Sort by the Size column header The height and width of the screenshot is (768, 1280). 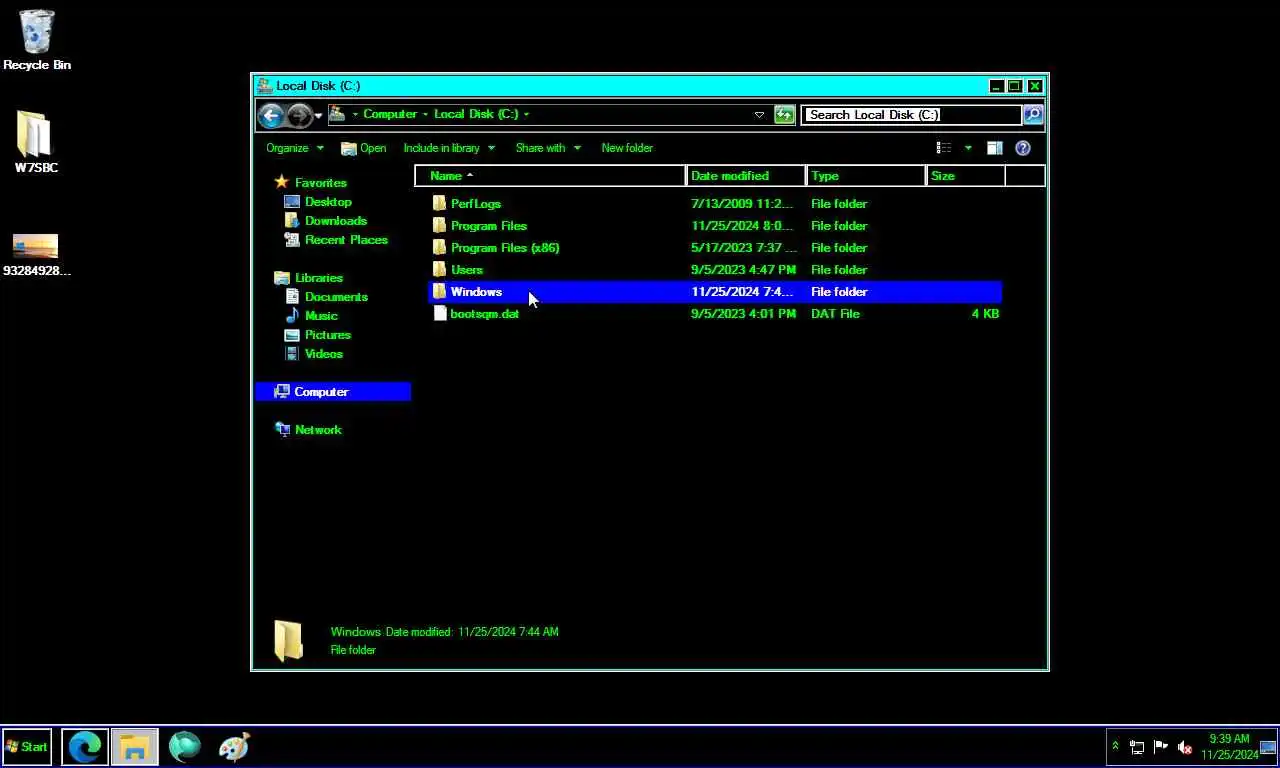(x=966, y=176)
